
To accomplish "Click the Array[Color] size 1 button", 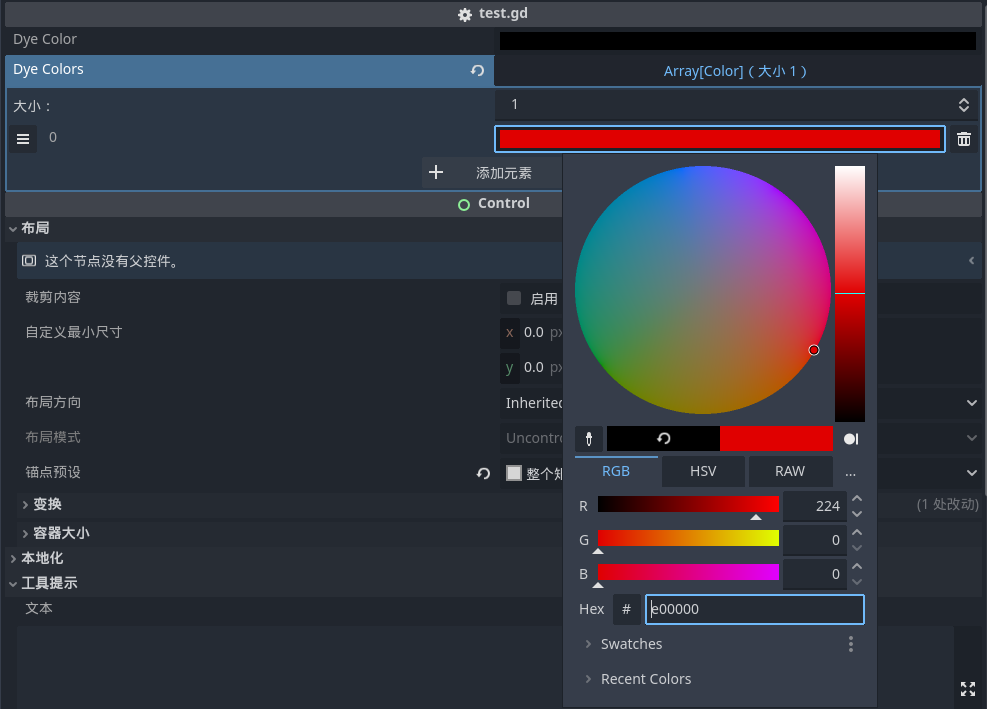I will (x=735, y=71).
